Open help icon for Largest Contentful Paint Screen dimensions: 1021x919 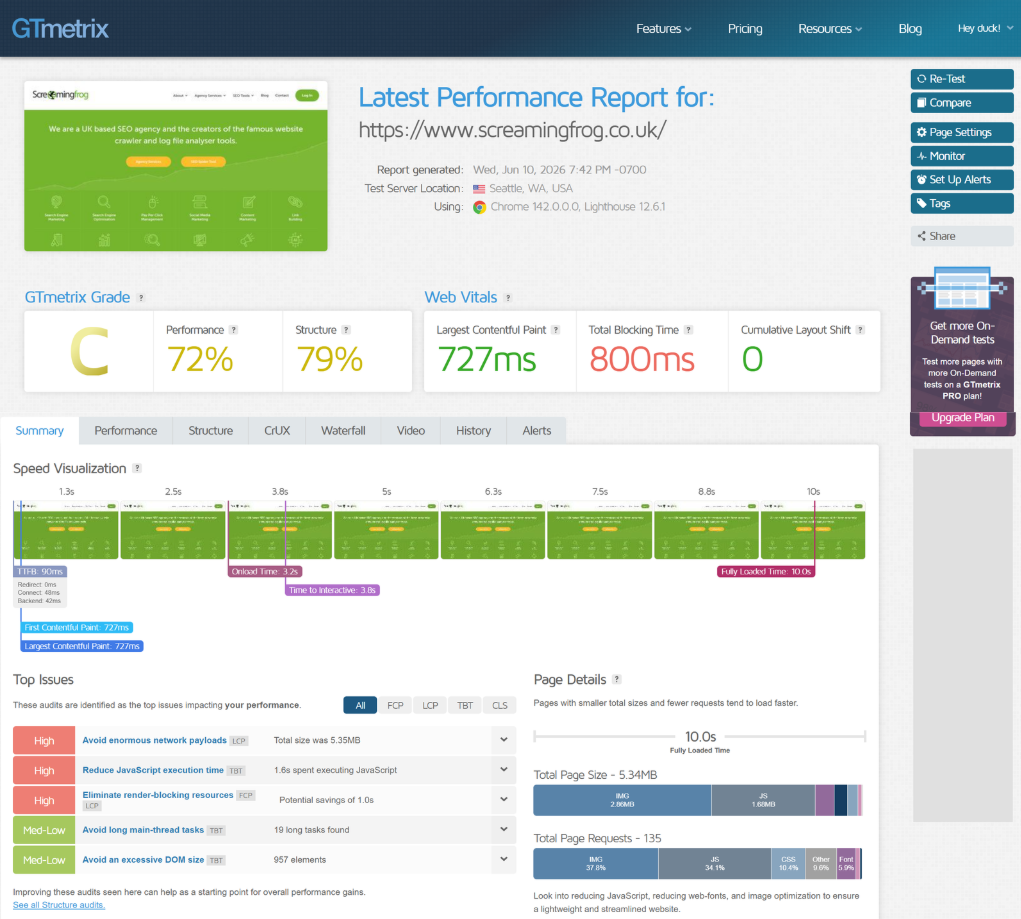[555, 330]
